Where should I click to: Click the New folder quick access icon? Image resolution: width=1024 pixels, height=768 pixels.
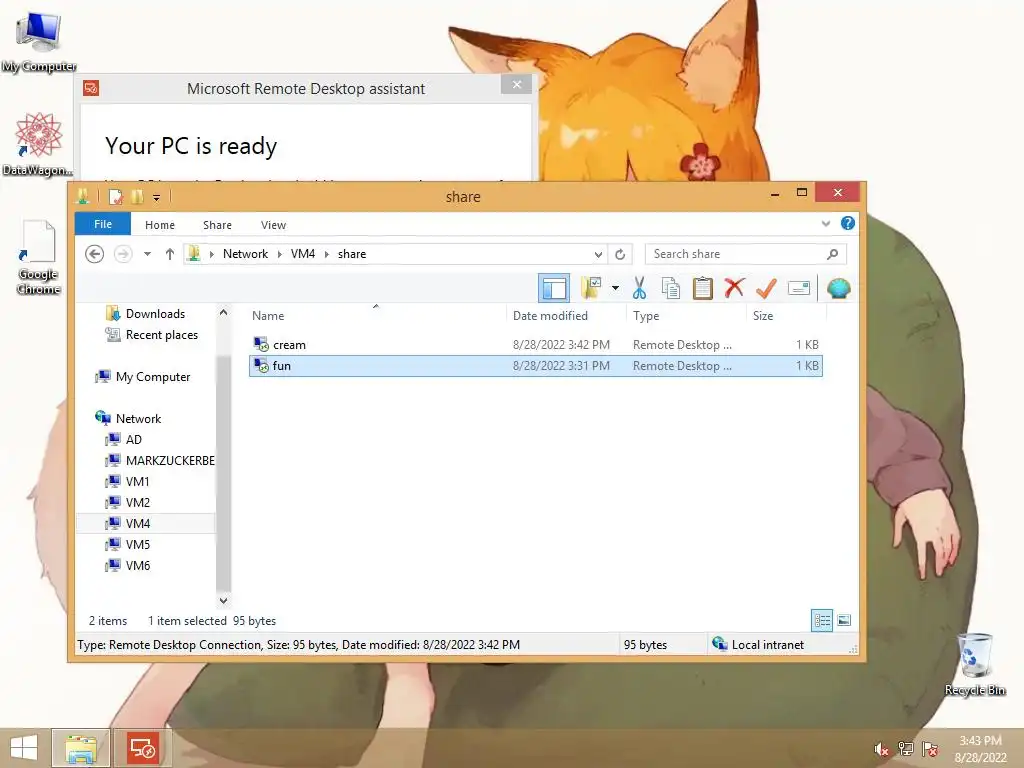coord(136,196)
